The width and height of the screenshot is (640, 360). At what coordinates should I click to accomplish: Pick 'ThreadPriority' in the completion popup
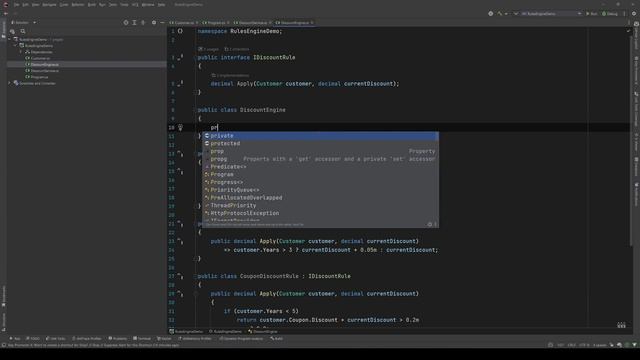coord(321,205)
